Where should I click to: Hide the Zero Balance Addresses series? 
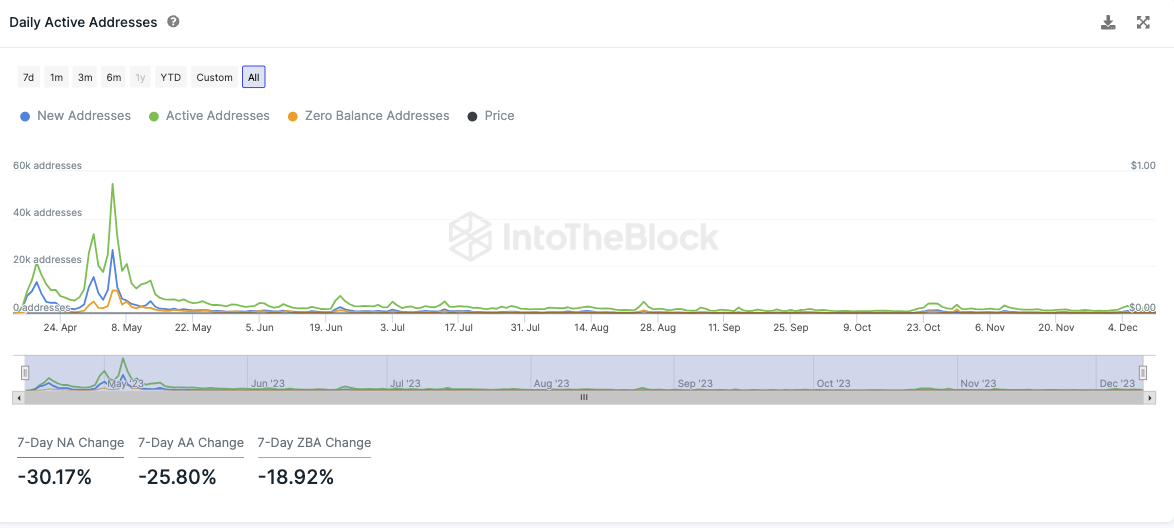(x=368, y=116)
